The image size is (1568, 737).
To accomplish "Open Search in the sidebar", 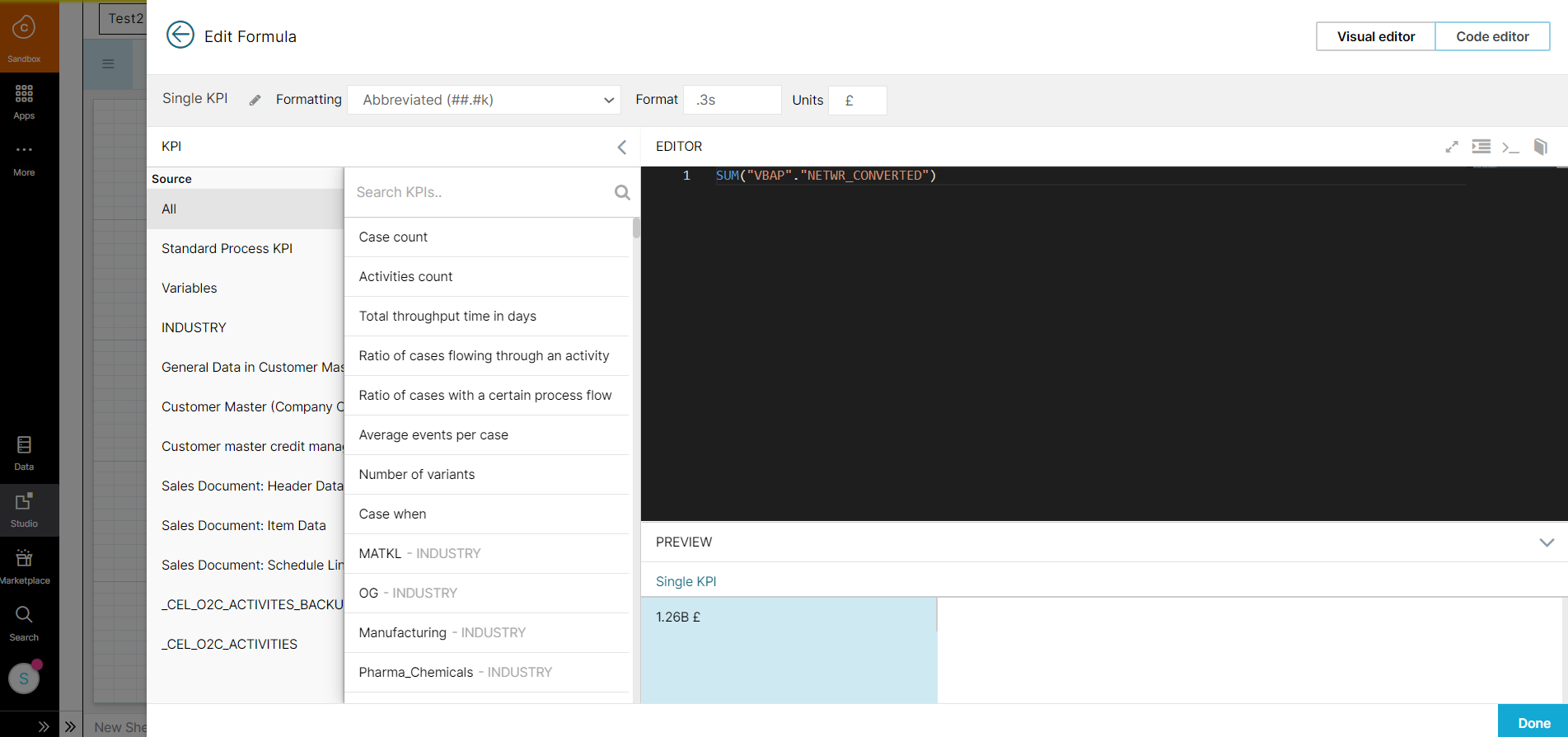I will click(x=24, y=624).
